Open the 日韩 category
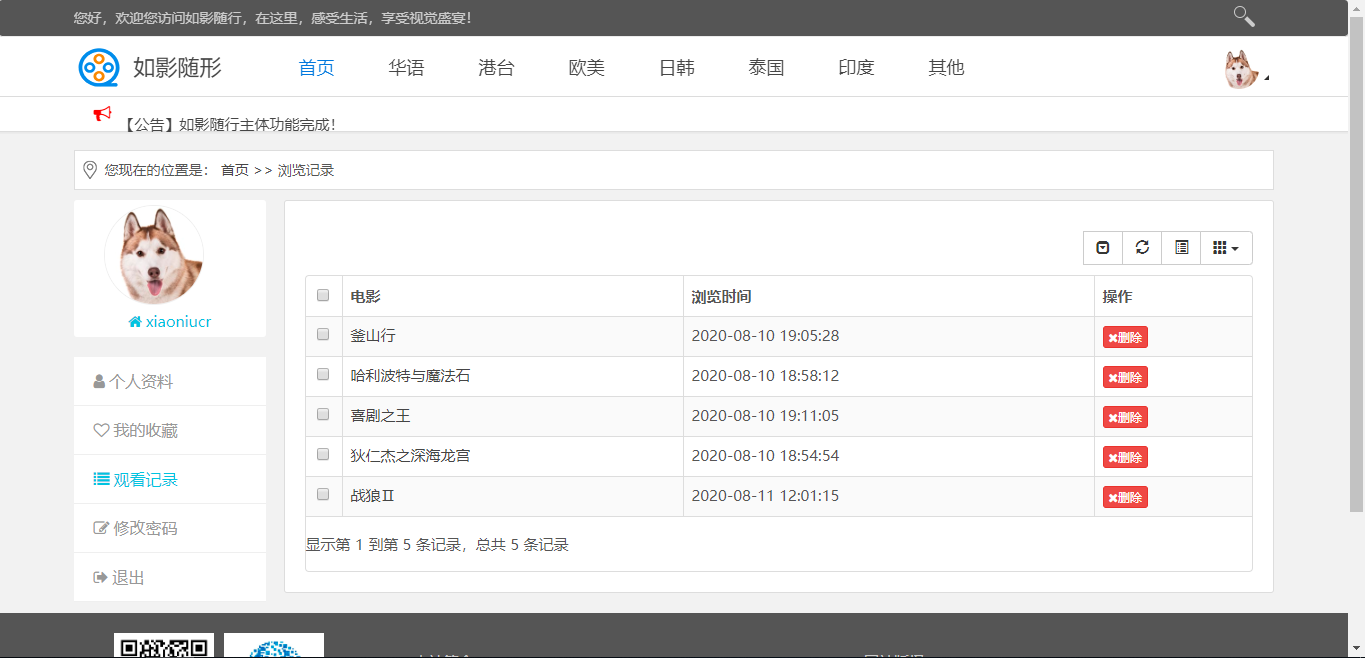Image resolution: width=1365 pixels, height=658 pixels. coord(676,68)
